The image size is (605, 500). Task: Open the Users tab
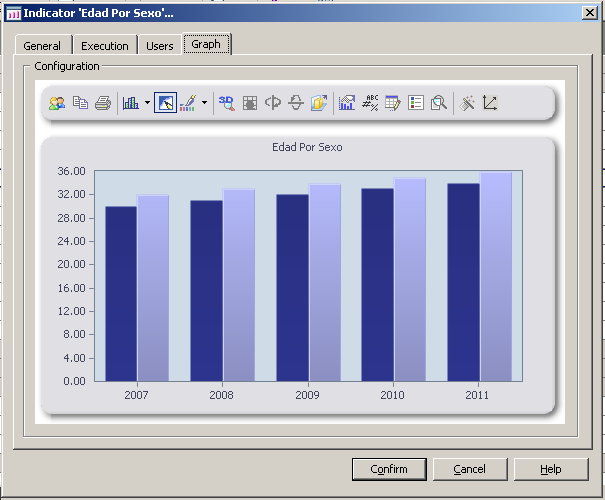[x=159, y=46]
